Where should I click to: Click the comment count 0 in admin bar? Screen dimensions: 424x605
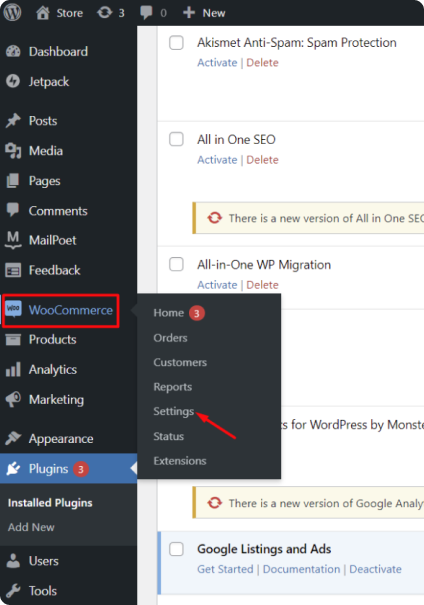pyautogui.click(x=164, y=13)
